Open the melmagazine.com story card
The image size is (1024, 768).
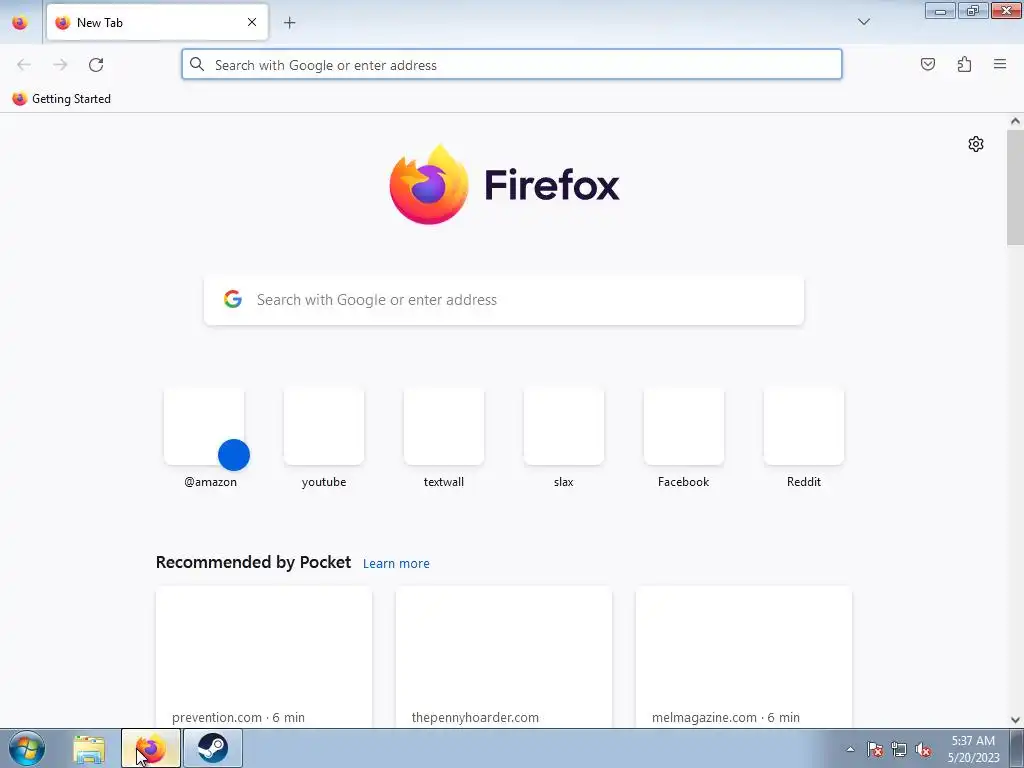(x=744, y=657)
